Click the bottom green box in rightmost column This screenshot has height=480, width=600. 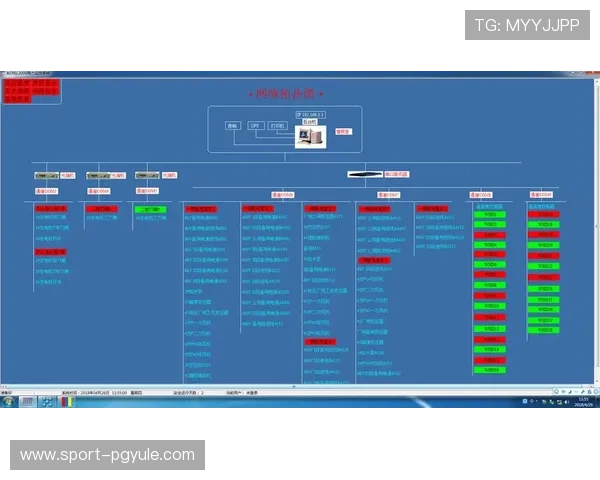(x=543, y=330)
